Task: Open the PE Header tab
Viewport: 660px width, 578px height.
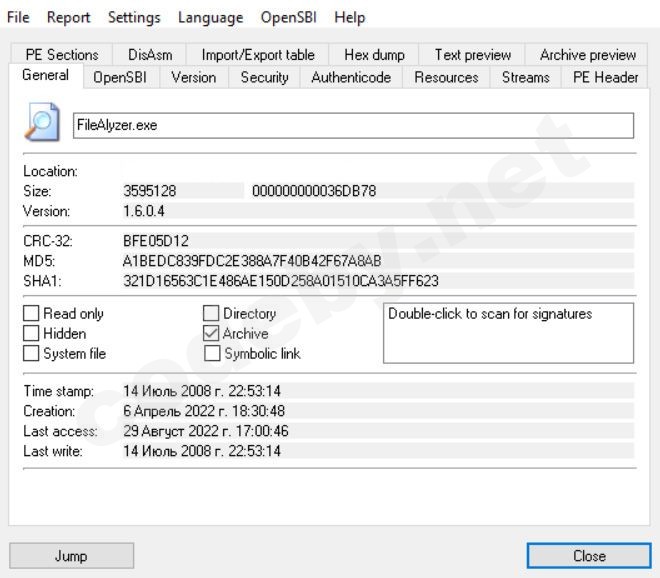Action: tap(605, 77)
